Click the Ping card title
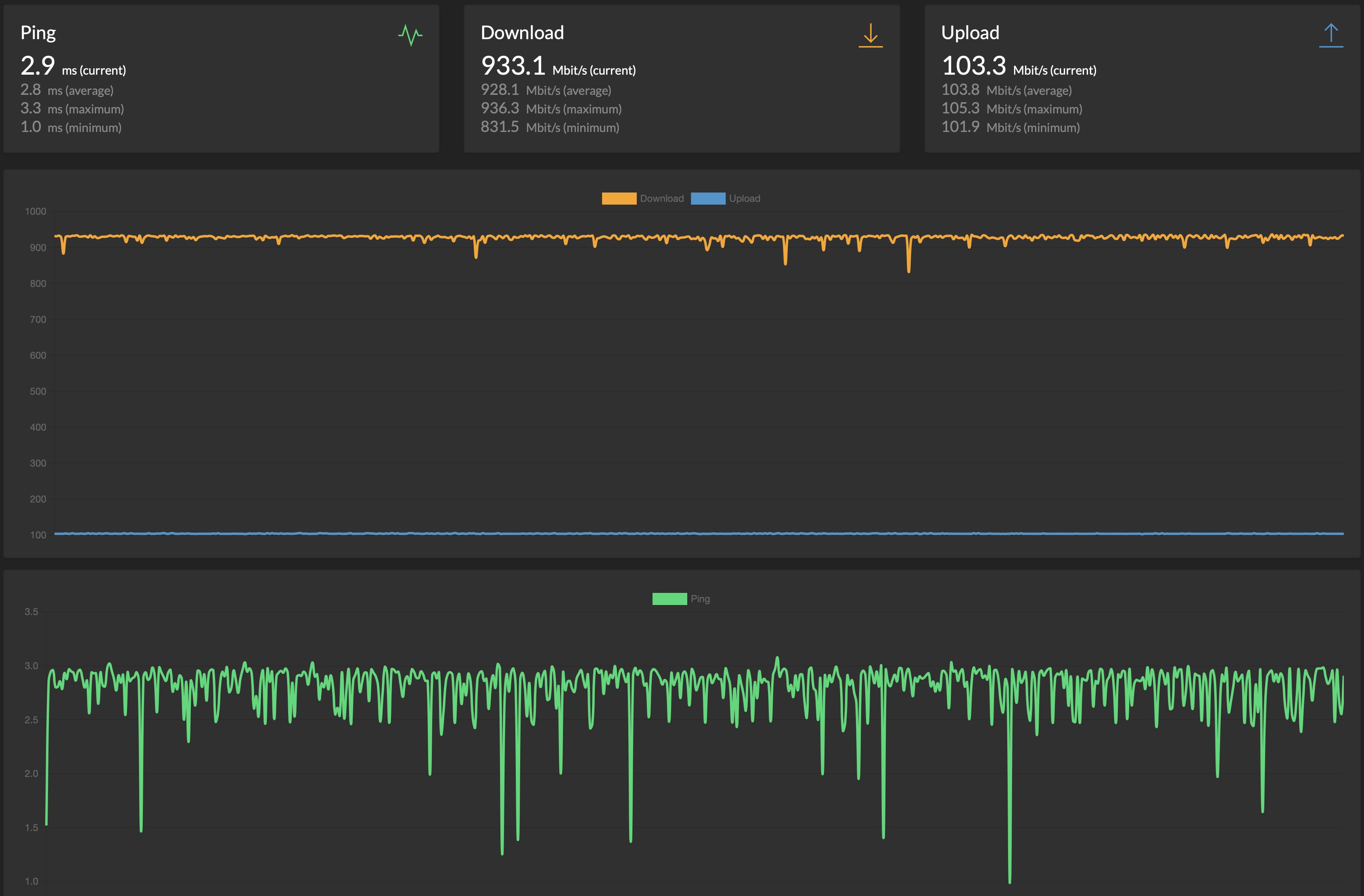 point(38,33)
